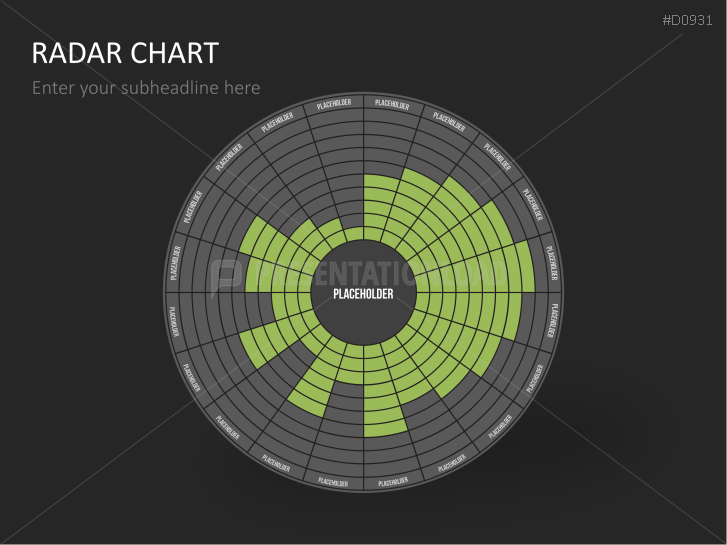This screenshot has height=545, width=727.
Task: Select the rightmost PLACEHOLDER label below the horizontal axis
Action: pyautogui.click(x=552, y=322)
